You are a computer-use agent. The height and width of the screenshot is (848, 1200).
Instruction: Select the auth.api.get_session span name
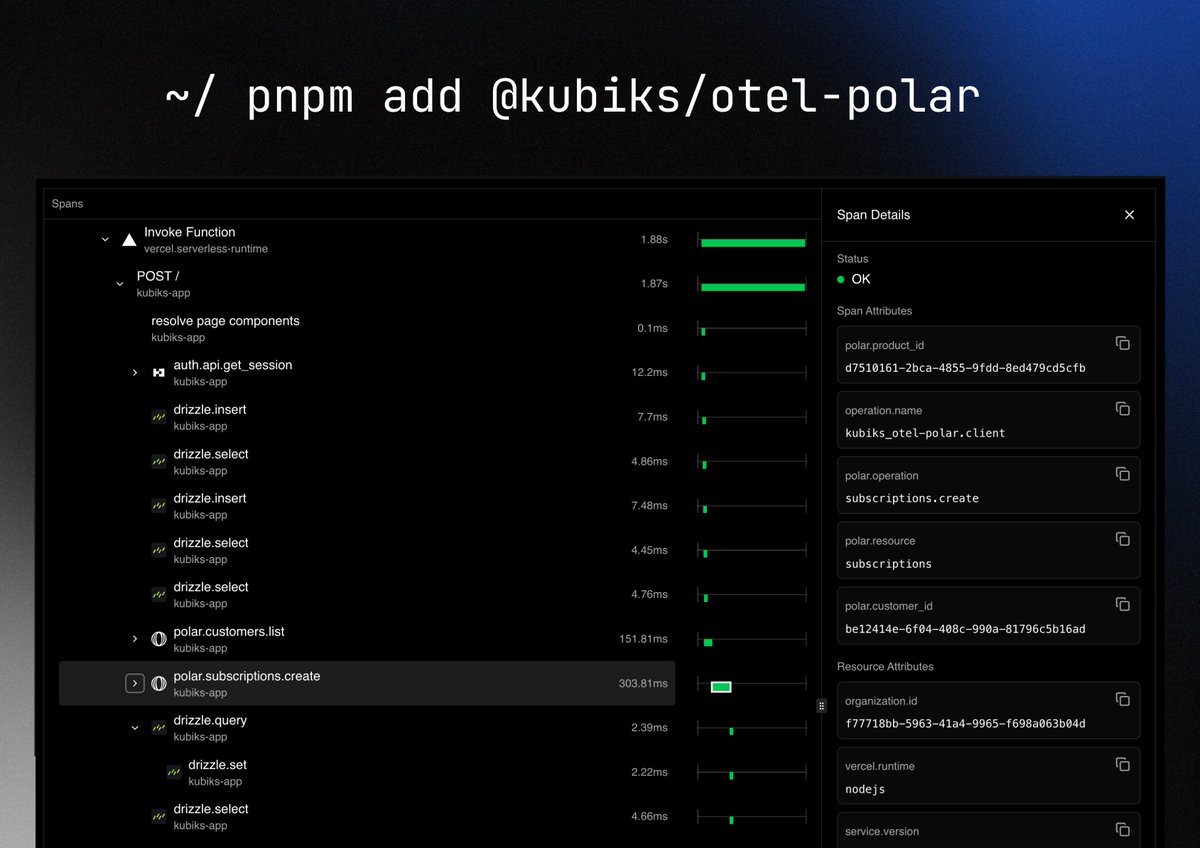point(233,365)
